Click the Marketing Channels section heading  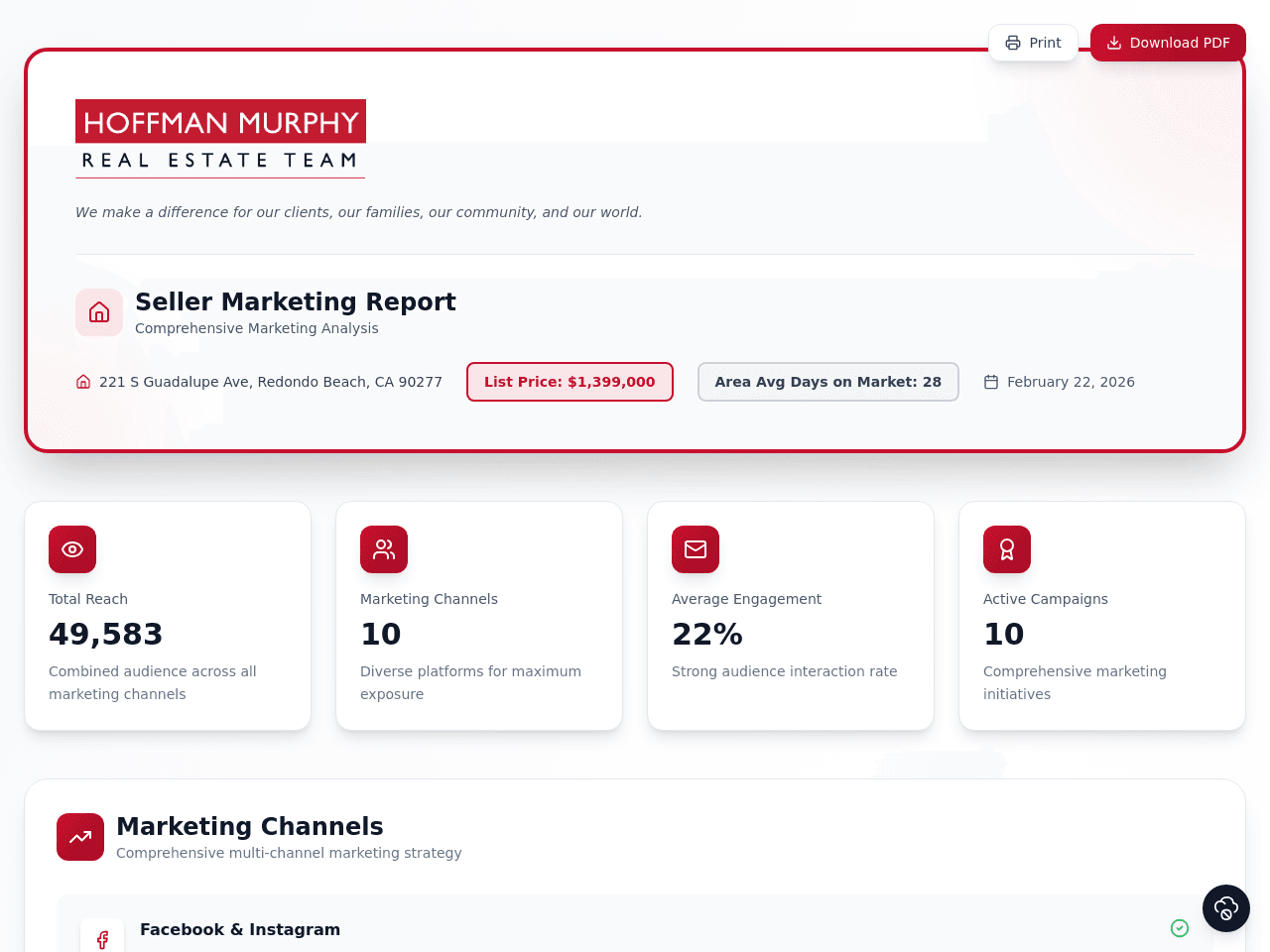coord(250,826)
